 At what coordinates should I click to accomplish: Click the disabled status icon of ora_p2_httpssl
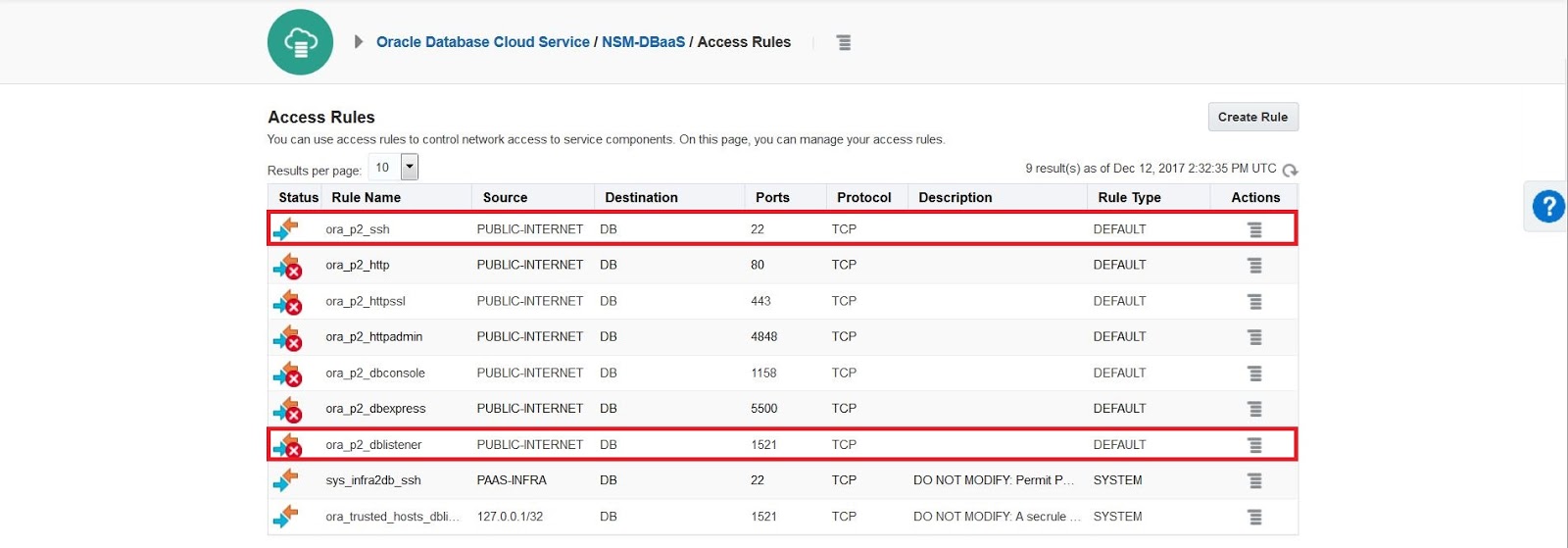pyautogui.click(x=287, y=302)
